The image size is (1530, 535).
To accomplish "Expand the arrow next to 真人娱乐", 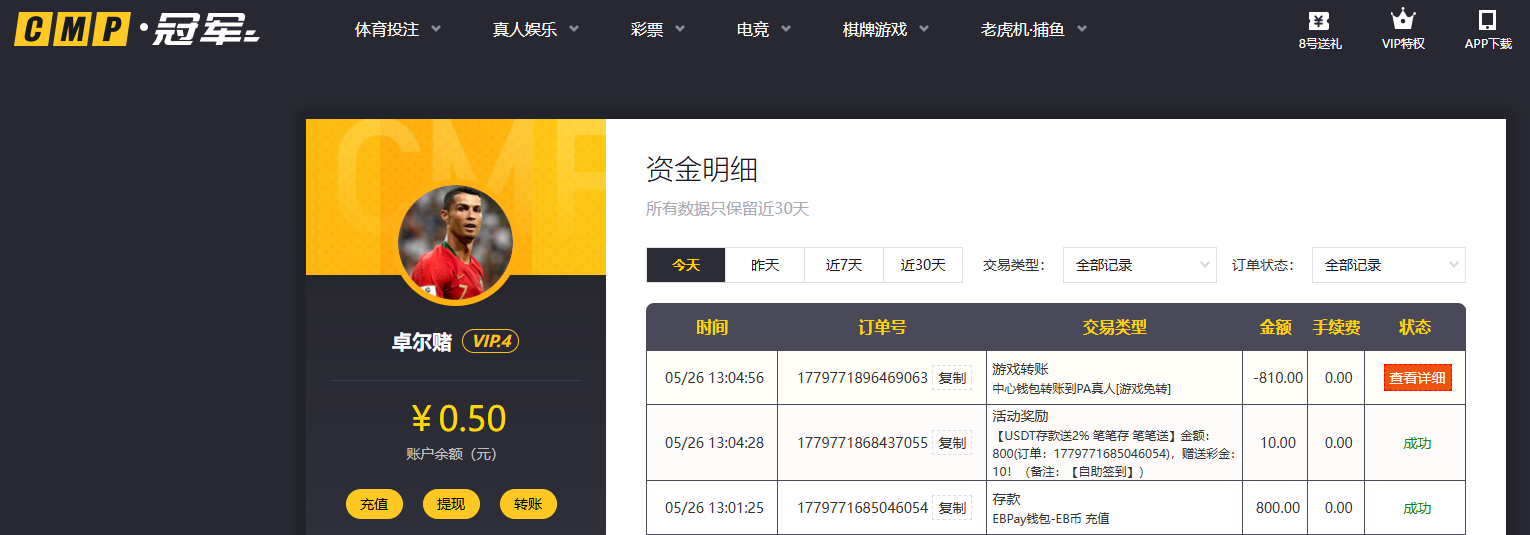I will tap(574, 29).
